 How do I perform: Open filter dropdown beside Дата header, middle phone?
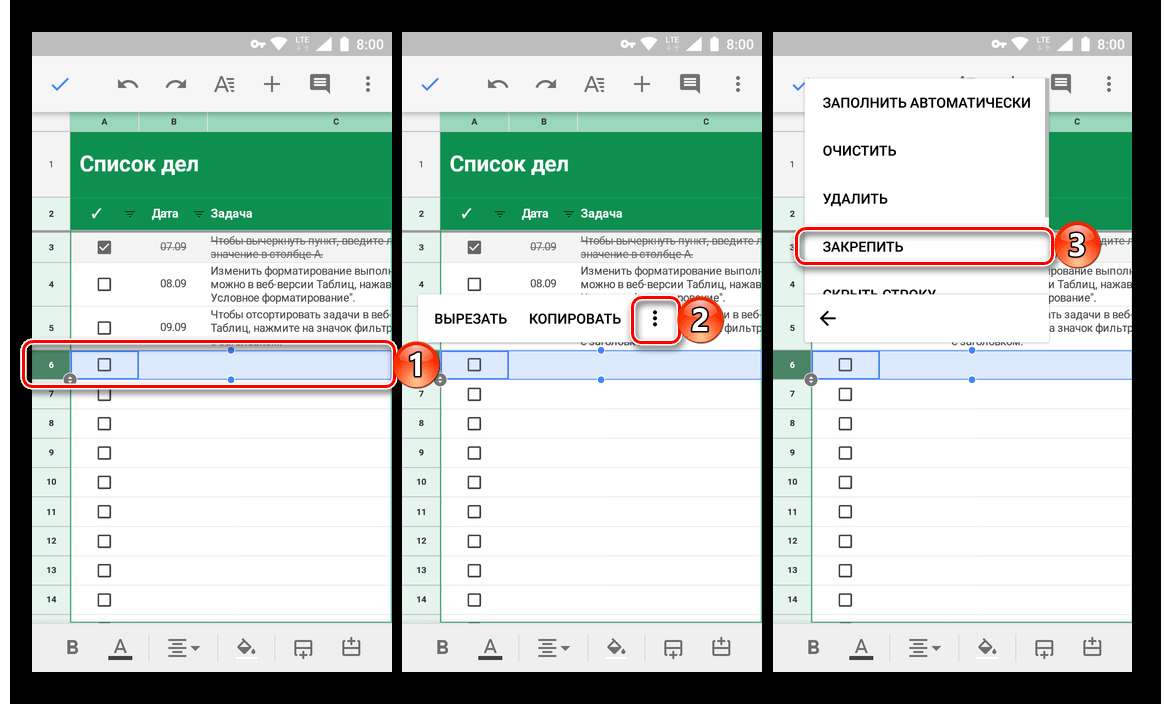568,214
